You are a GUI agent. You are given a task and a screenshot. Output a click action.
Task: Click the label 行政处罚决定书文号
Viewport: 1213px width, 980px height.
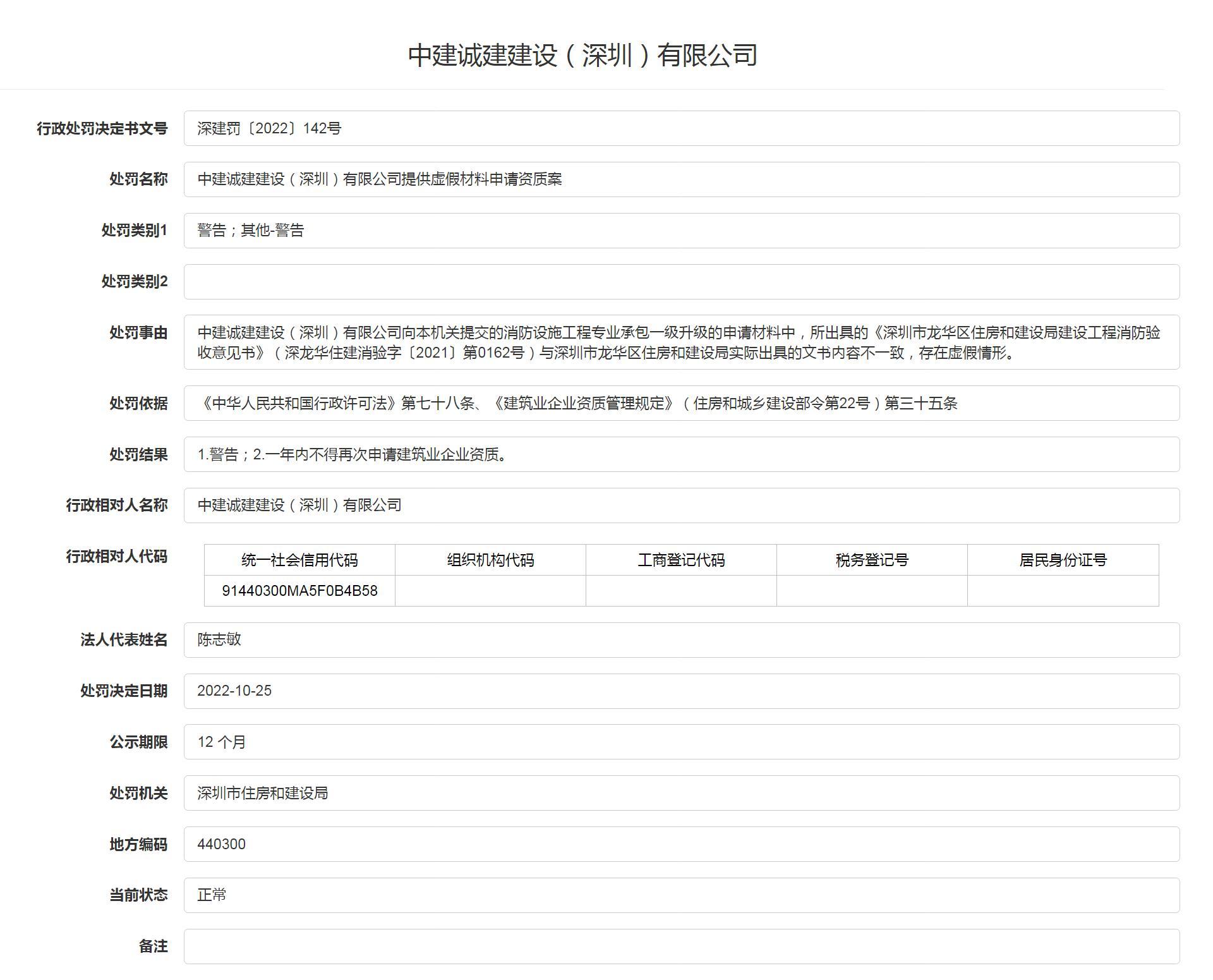point(102,128)
